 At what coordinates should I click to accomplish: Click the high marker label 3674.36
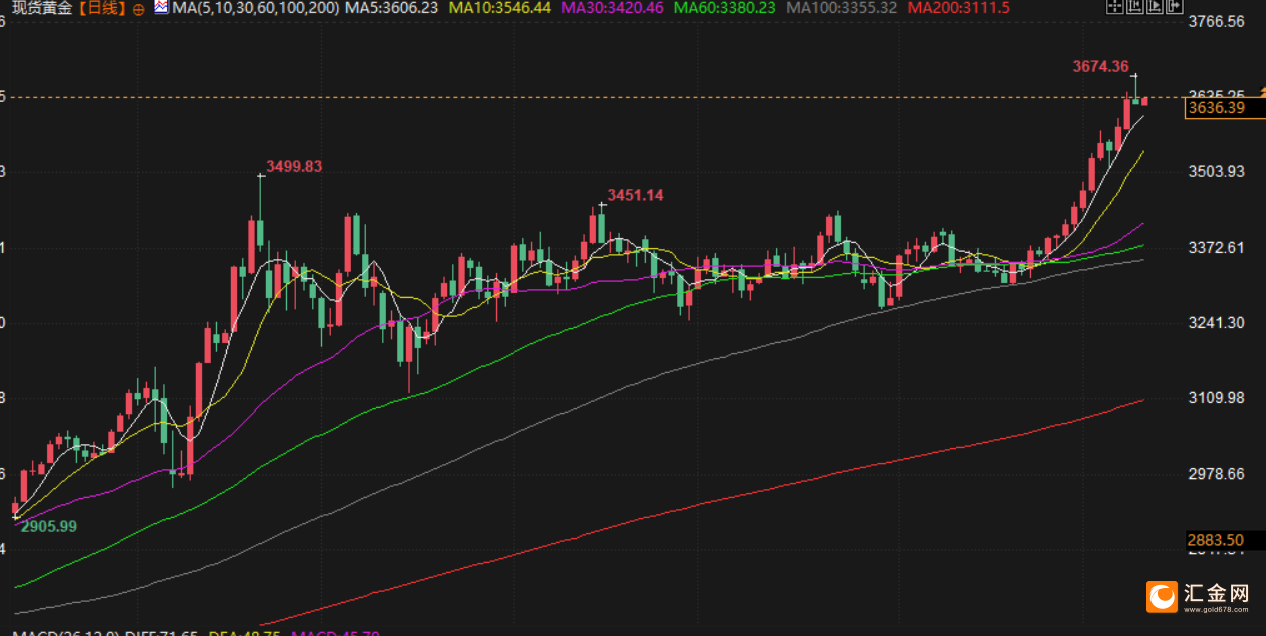coord(1100,66)
